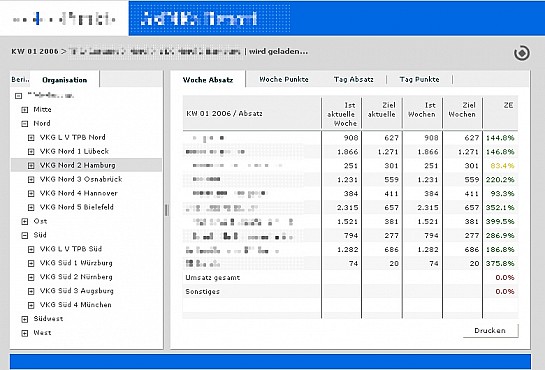Image resolution: width=545 pixels, height=370 pixels.
Task: Collapse the root organisation tree node
Action: pos(18,96)
